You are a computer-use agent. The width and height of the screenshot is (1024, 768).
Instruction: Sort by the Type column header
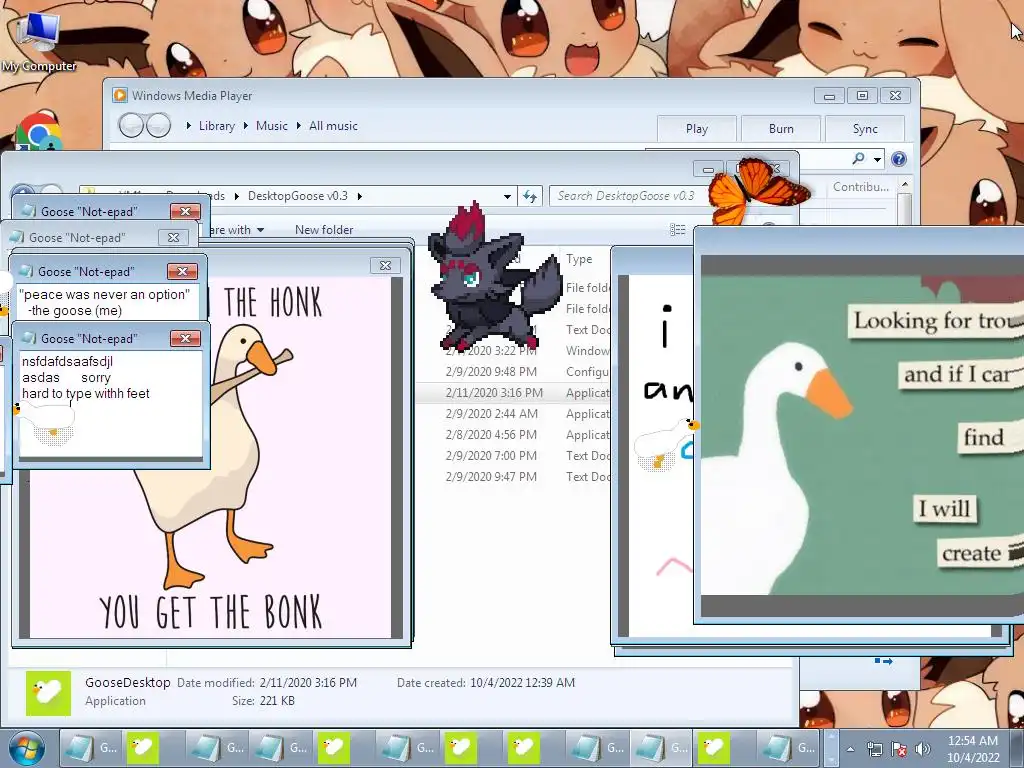(x=579, y=259)
